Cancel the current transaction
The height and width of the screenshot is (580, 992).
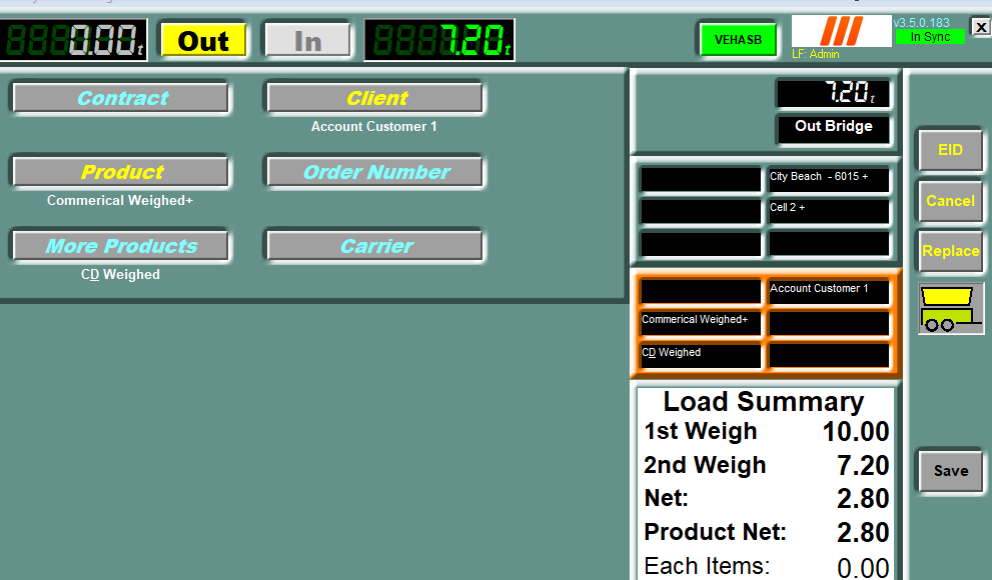tap(950, 201)
